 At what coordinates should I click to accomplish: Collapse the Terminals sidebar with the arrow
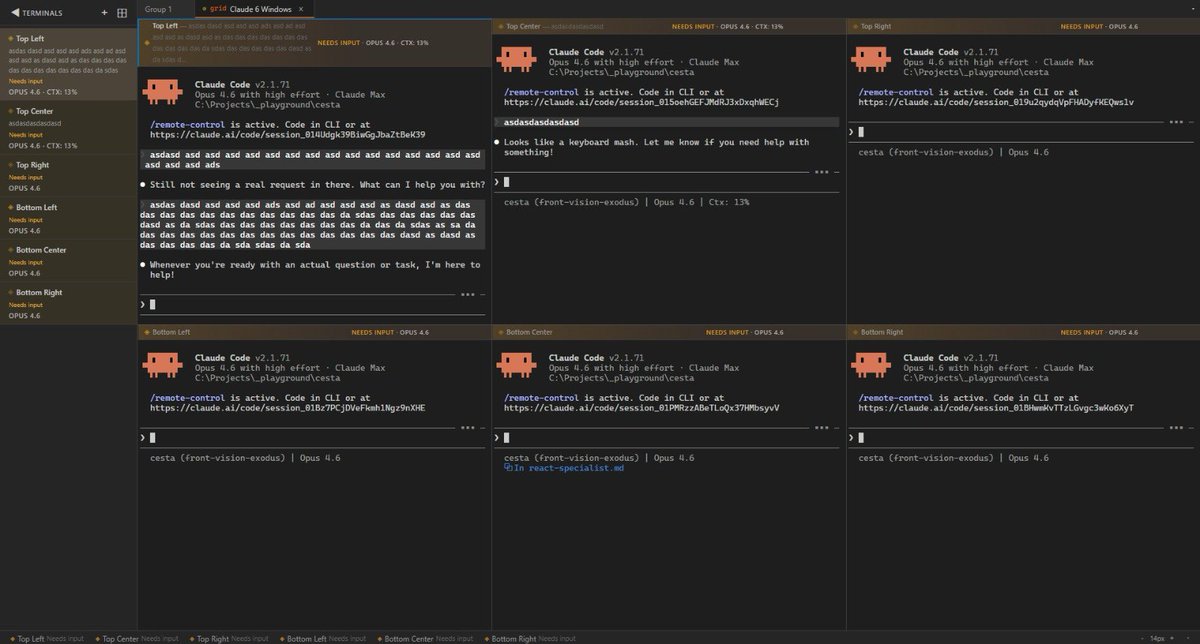point(14,13)
